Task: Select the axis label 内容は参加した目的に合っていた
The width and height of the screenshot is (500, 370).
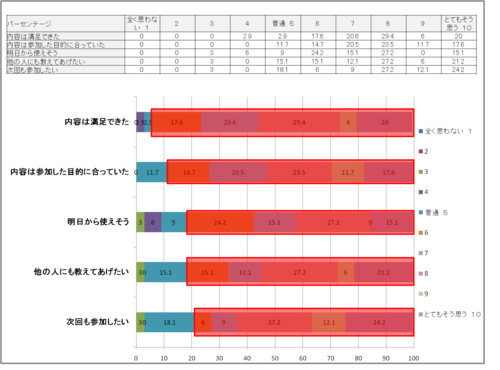Action: tap(70, 172)
